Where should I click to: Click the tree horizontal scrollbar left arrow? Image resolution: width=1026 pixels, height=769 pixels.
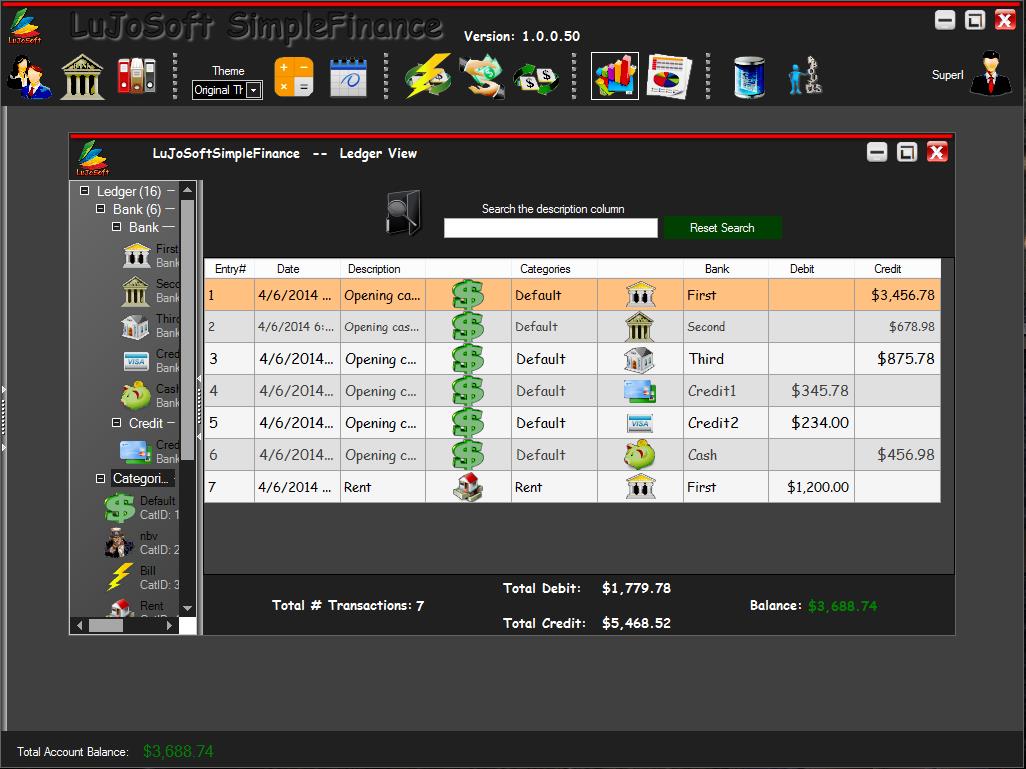(80, 626)
